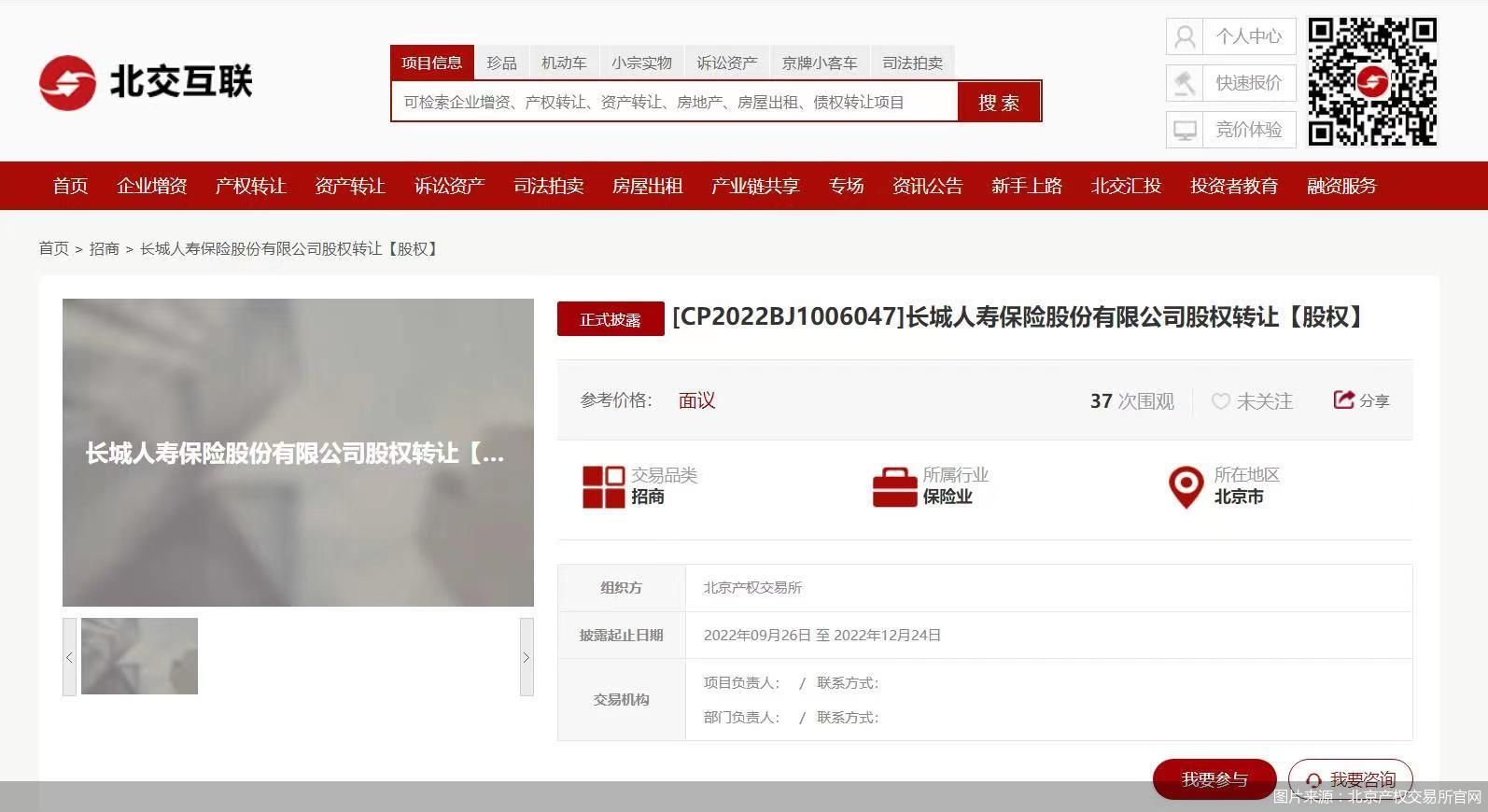Select the 珍品 search tab
The width and height of the screenshot is (1488, 812).
tap(501, 63)
